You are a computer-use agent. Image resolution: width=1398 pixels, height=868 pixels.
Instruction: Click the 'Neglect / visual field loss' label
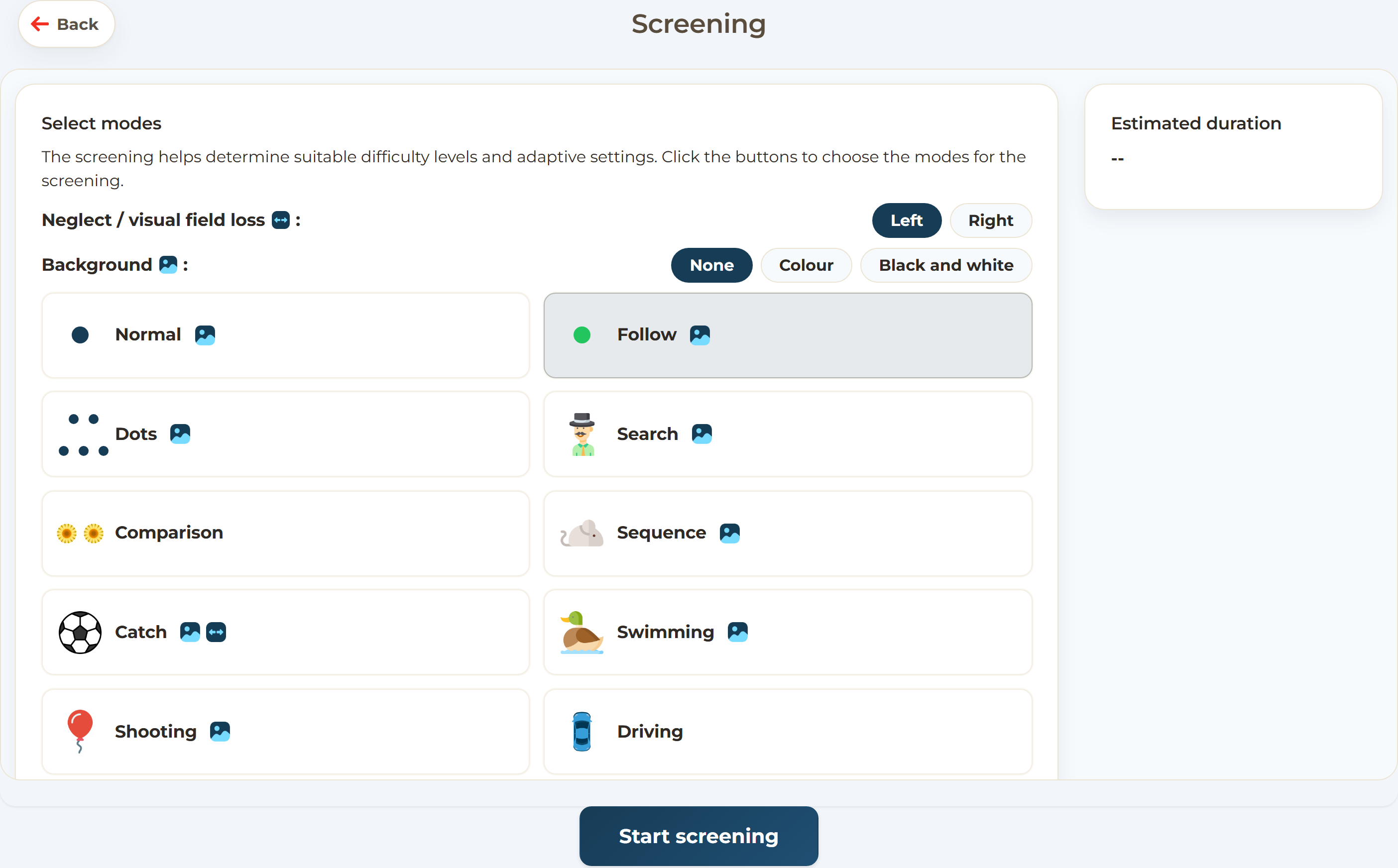tap(153, 220)
